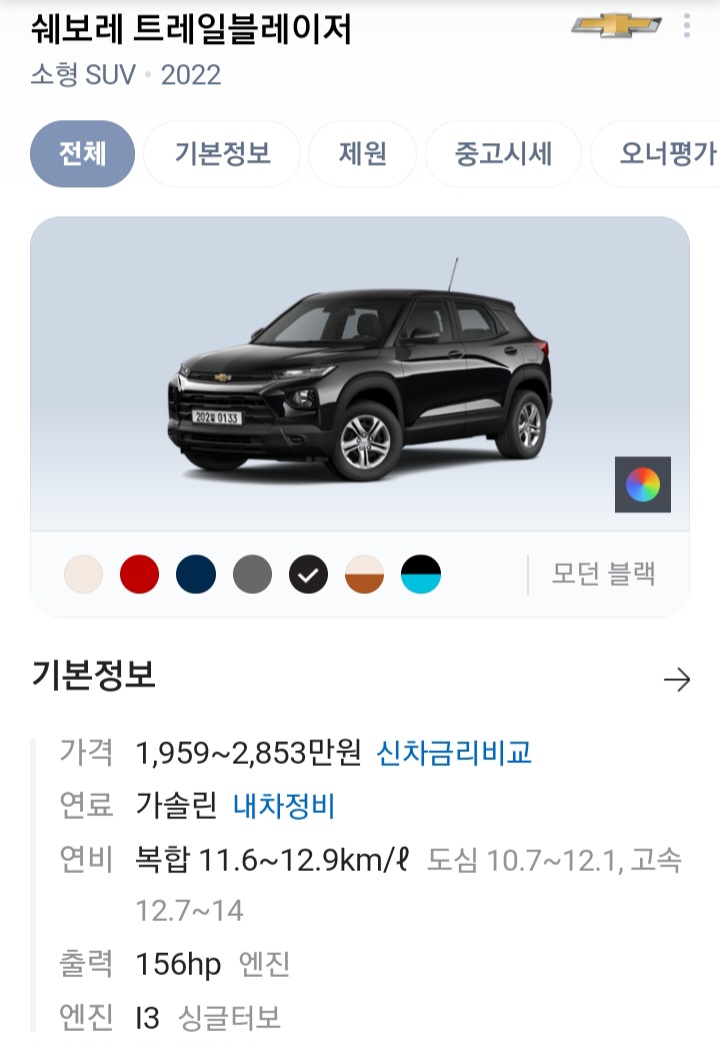720x1044 pixels.
Task: Select the white-and-orange two-tone swatch
Action: point(364,574)
